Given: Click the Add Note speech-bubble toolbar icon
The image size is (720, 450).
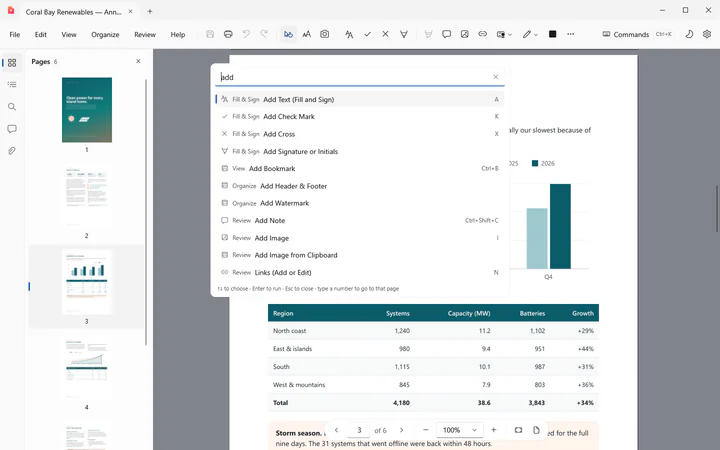Looking at the screenshot, I should 446,34.
